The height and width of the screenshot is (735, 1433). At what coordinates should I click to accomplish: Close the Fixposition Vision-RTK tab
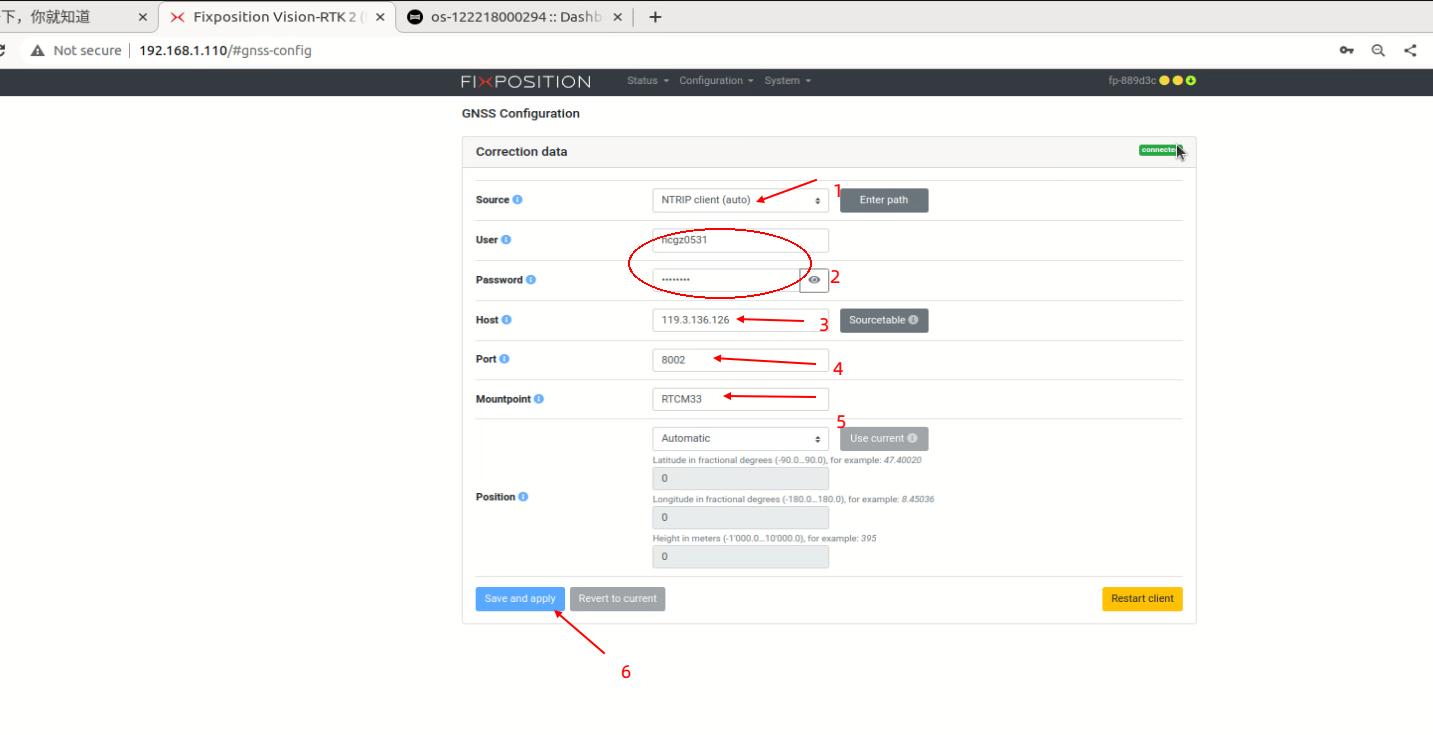[x=381, y=18]
